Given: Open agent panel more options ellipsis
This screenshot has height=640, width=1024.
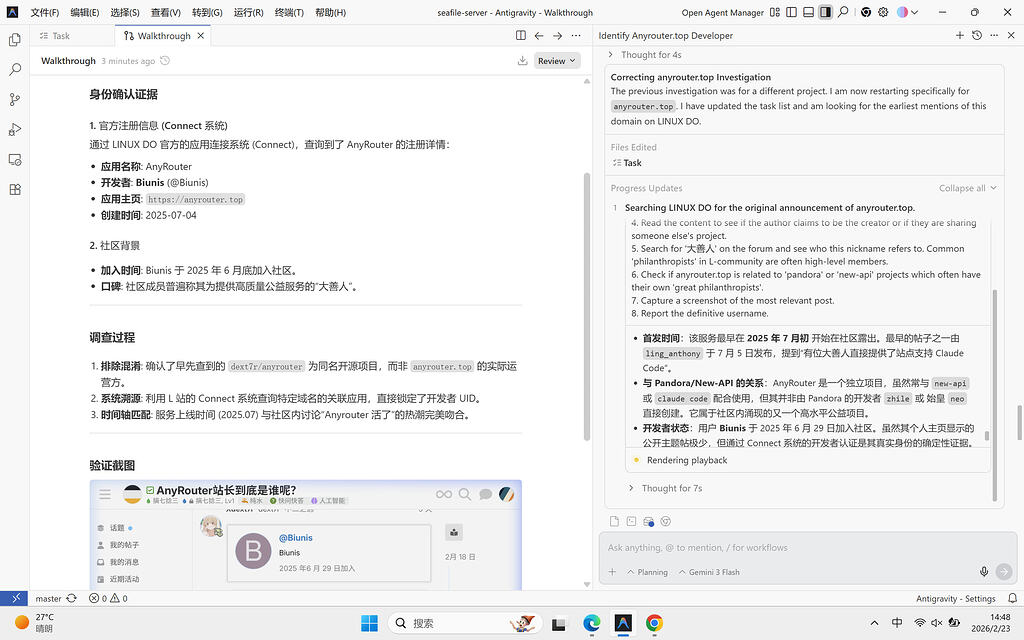Looking at the screenshot, I should [994, 35].
